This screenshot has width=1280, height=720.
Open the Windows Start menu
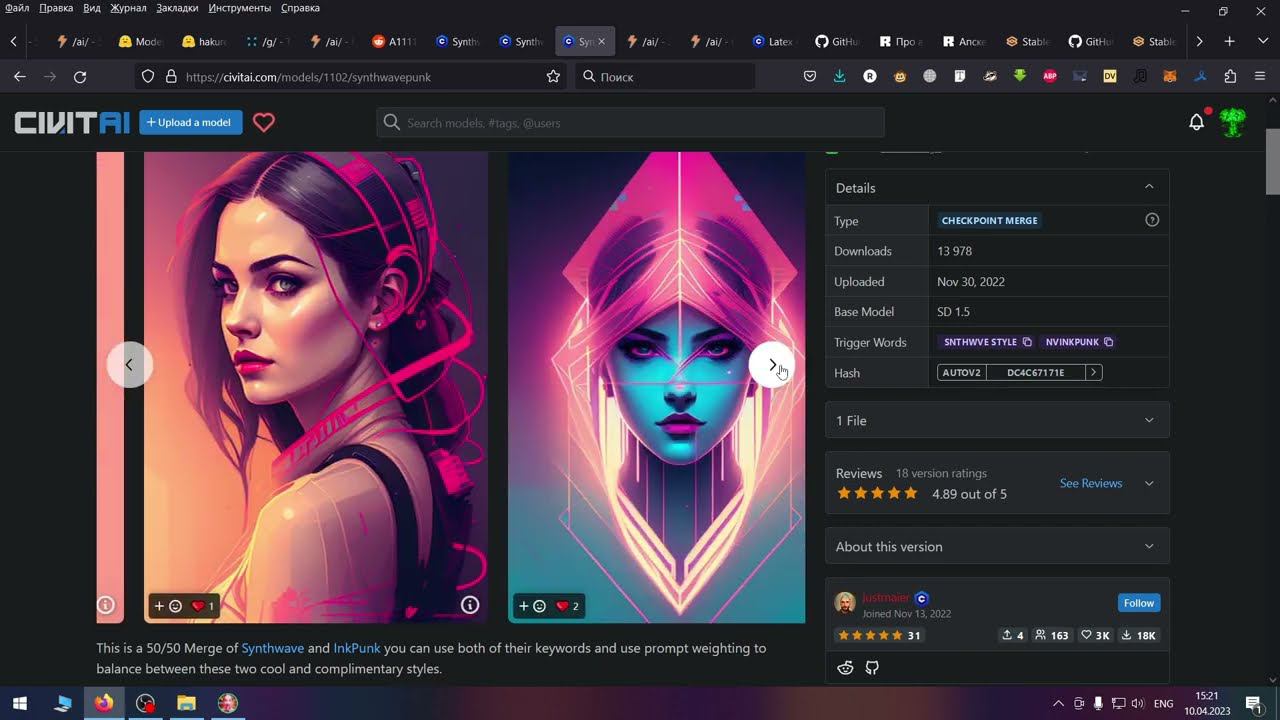click(x=20, y=703)
